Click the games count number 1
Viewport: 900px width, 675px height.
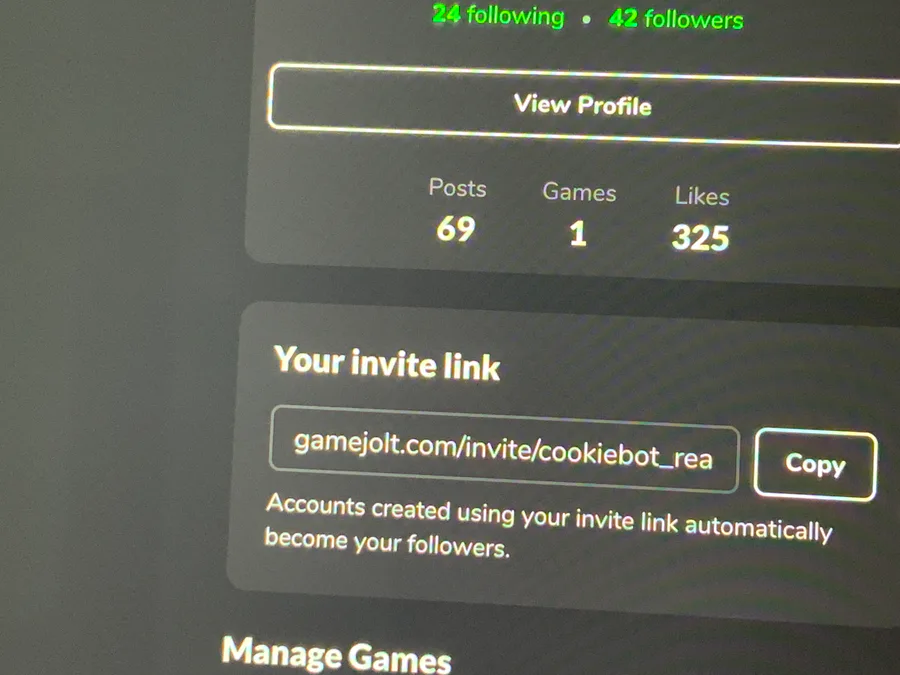[x=578, y=234]
